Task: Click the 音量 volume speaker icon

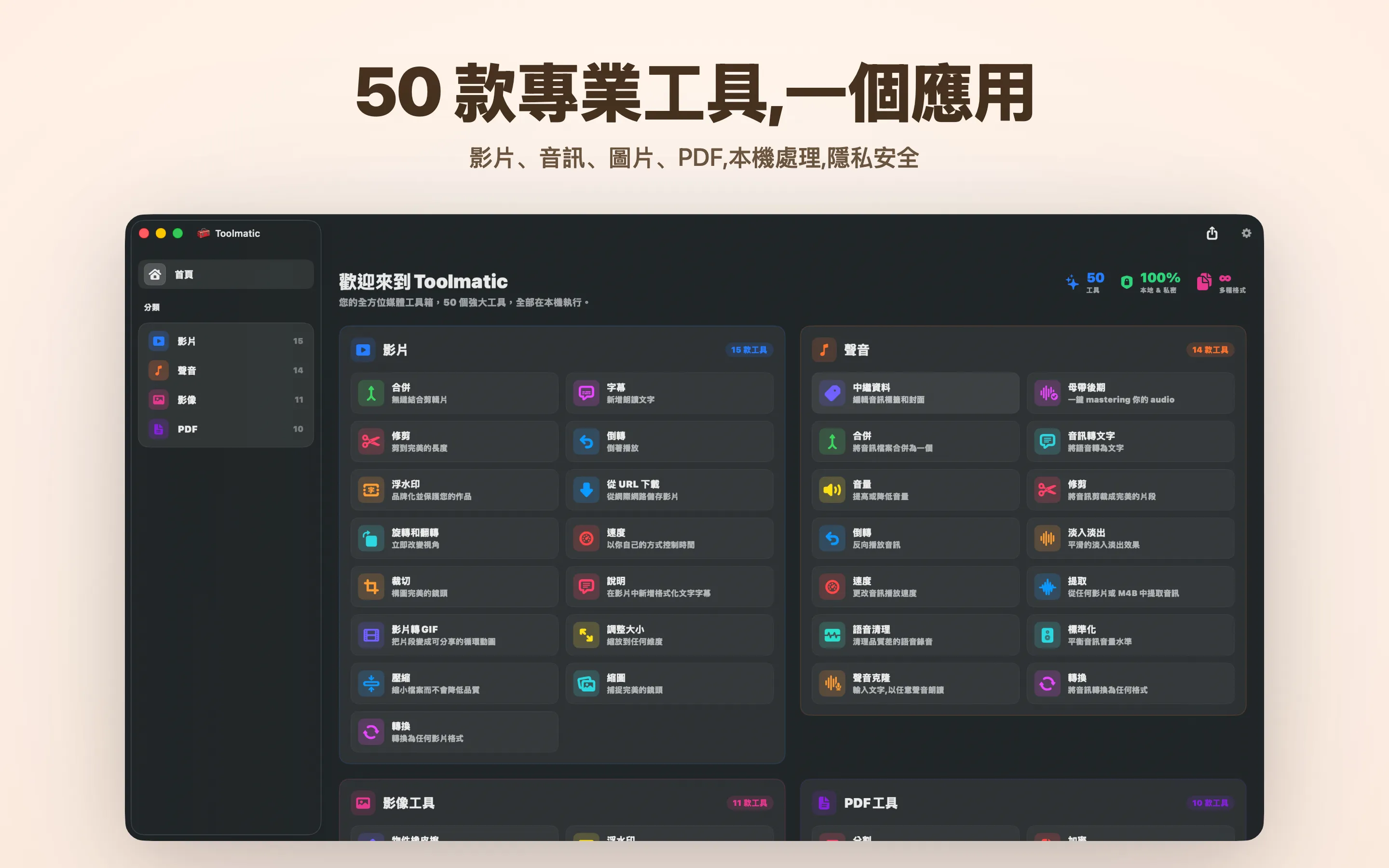Action: tap(832, 489)
